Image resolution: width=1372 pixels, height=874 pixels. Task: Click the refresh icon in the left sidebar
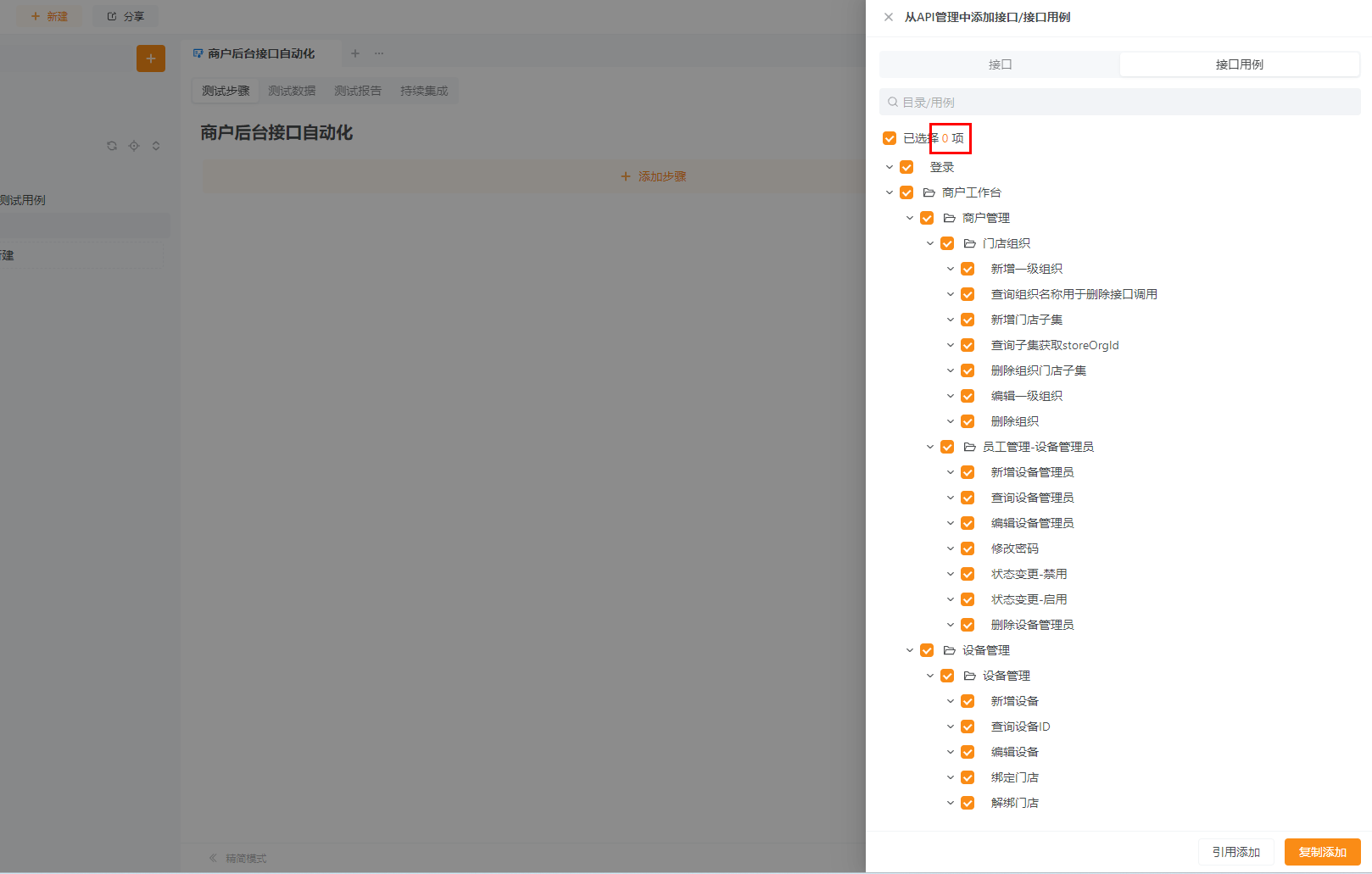[x=112, y=146]
